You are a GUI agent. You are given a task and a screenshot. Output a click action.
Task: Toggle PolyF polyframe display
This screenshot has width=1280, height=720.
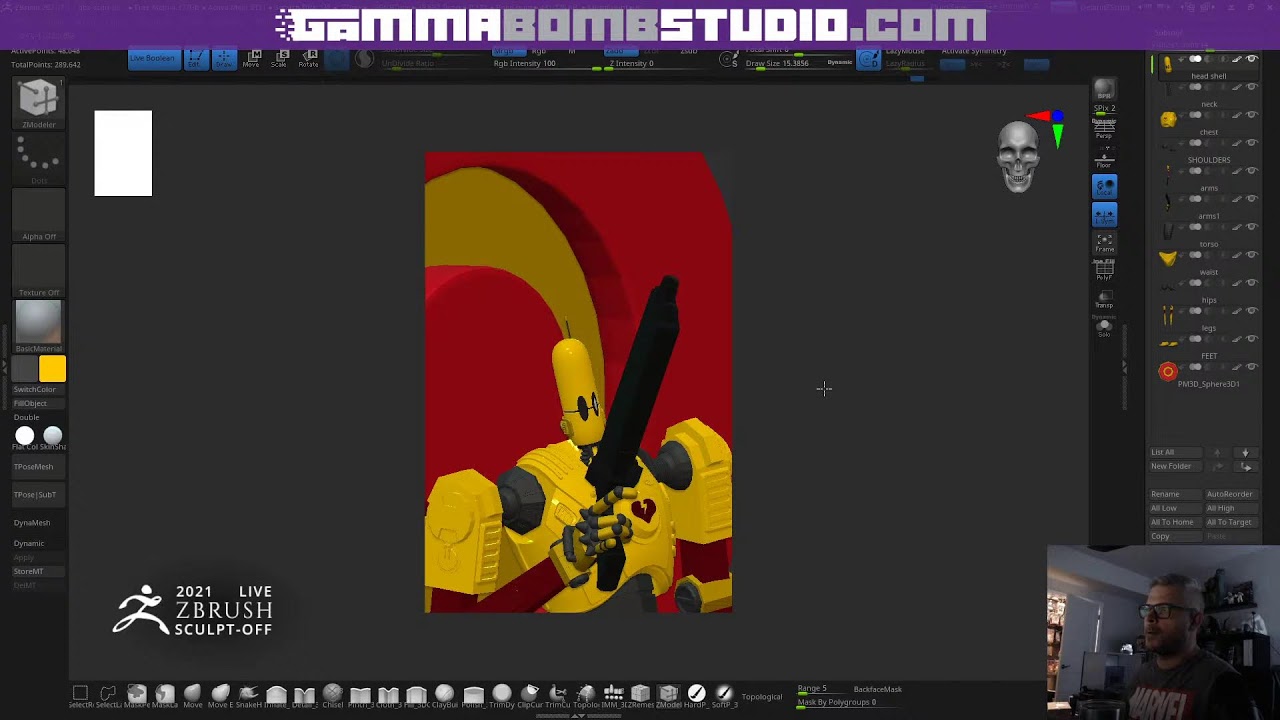(1104, 270)
